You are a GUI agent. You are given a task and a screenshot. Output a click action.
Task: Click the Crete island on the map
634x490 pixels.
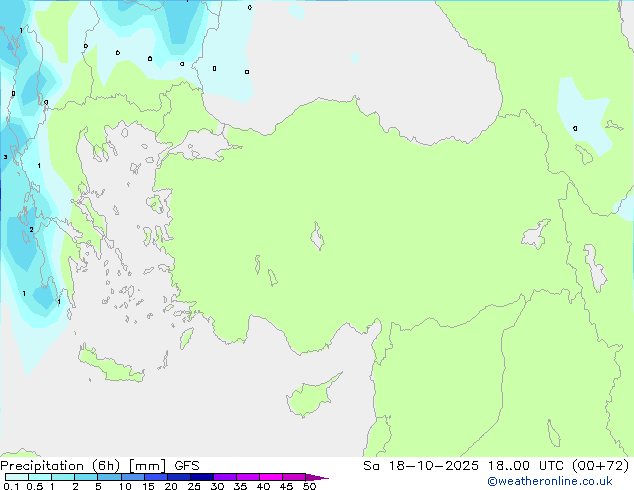coord(109,366)
